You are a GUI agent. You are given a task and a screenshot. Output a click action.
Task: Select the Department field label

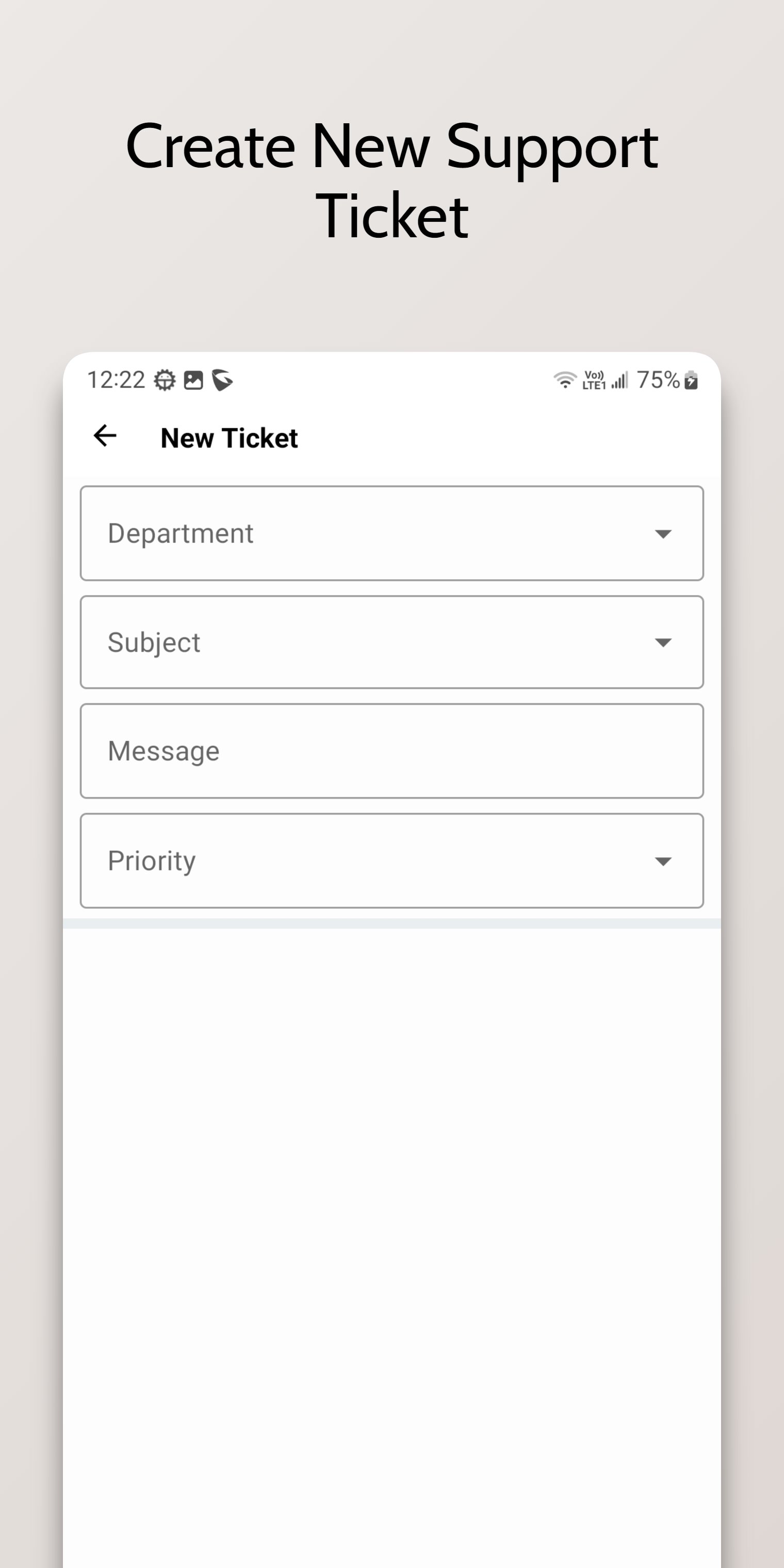point(181,534)
